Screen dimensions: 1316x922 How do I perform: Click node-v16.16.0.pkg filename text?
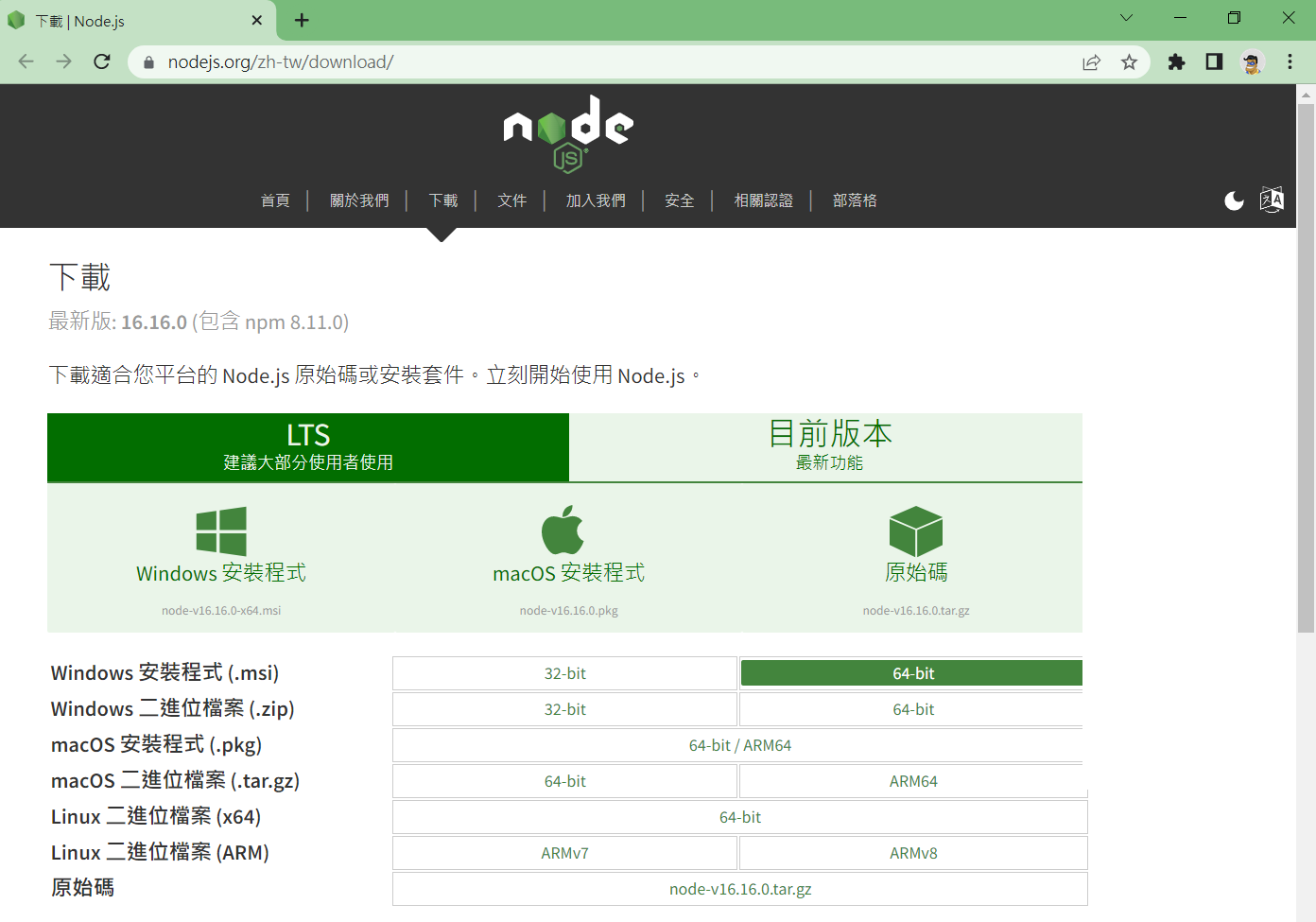pos(568,611)
